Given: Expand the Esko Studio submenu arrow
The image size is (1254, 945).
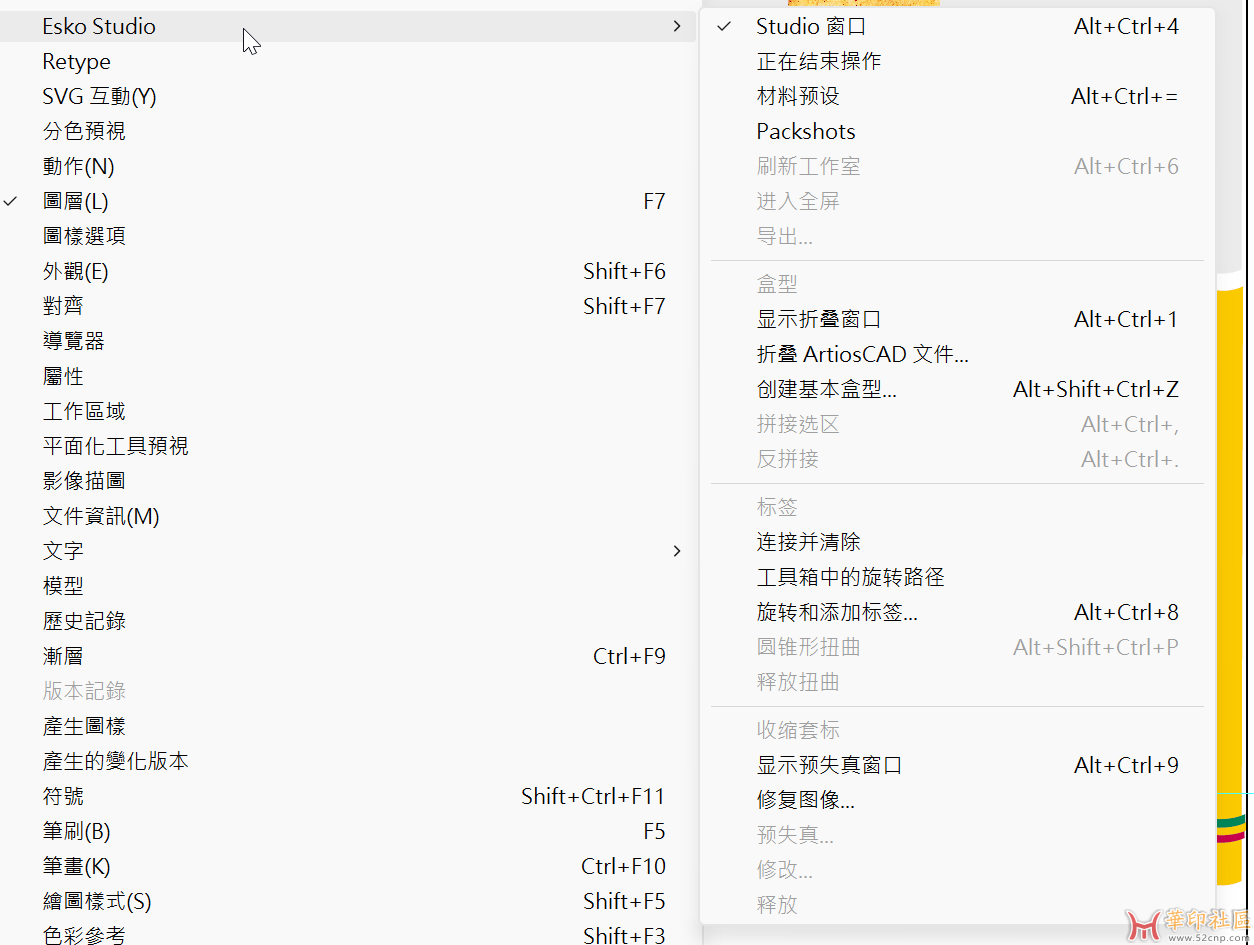Looking at the screenshot, I should [x=677, y=27].
